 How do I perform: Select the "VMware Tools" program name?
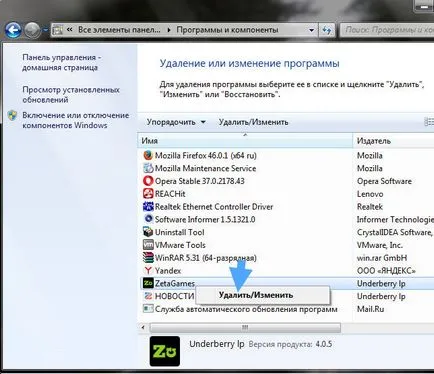(180, 245)
